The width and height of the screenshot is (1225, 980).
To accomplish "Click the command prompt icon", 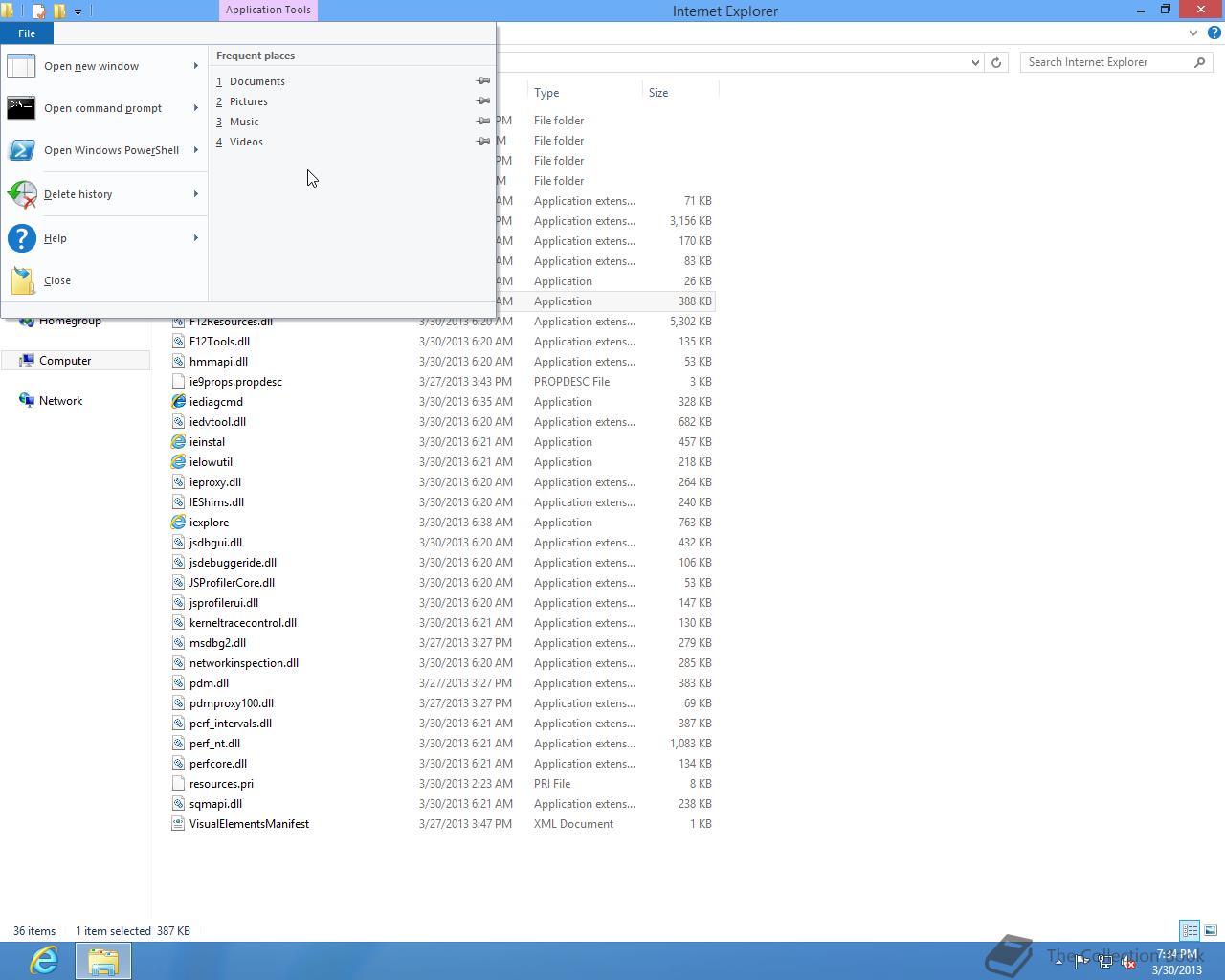I will (21, 108).
